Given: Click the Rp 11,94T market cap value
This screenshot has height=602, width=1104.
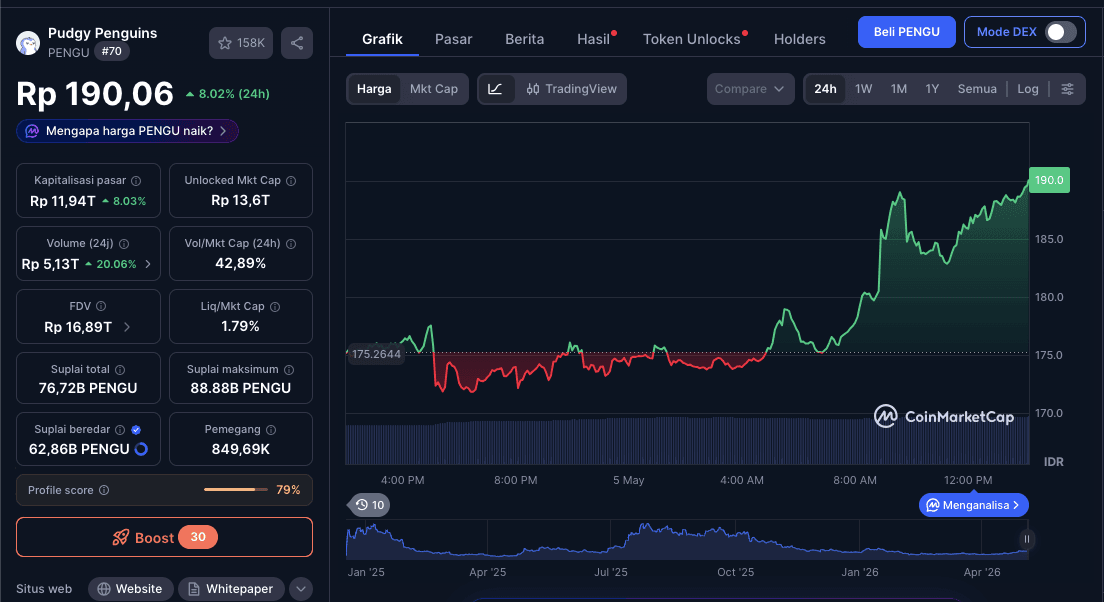Looking at the screenshot, I should point(63,201).
